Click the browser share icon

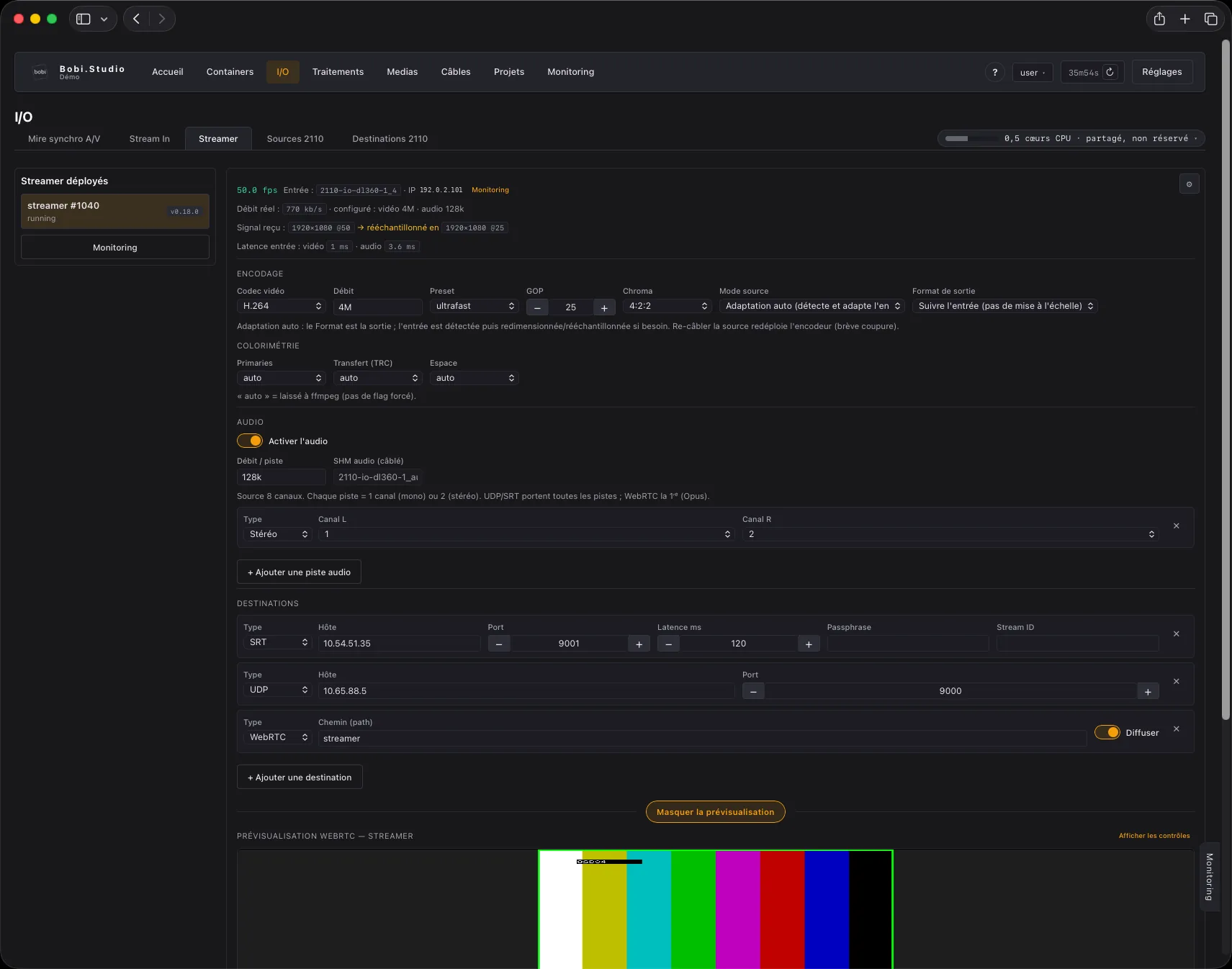pos(1159,19)
